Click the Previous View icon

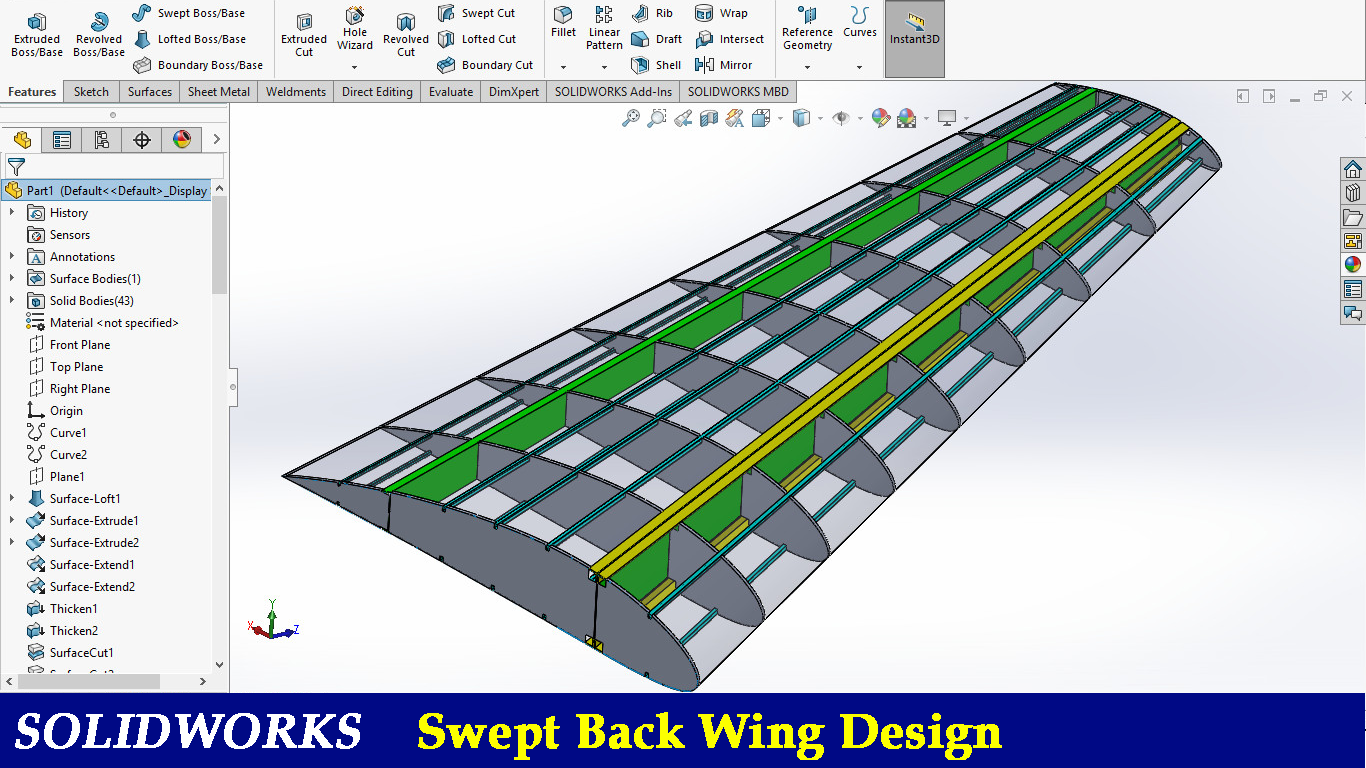click(x=683, y=118)
